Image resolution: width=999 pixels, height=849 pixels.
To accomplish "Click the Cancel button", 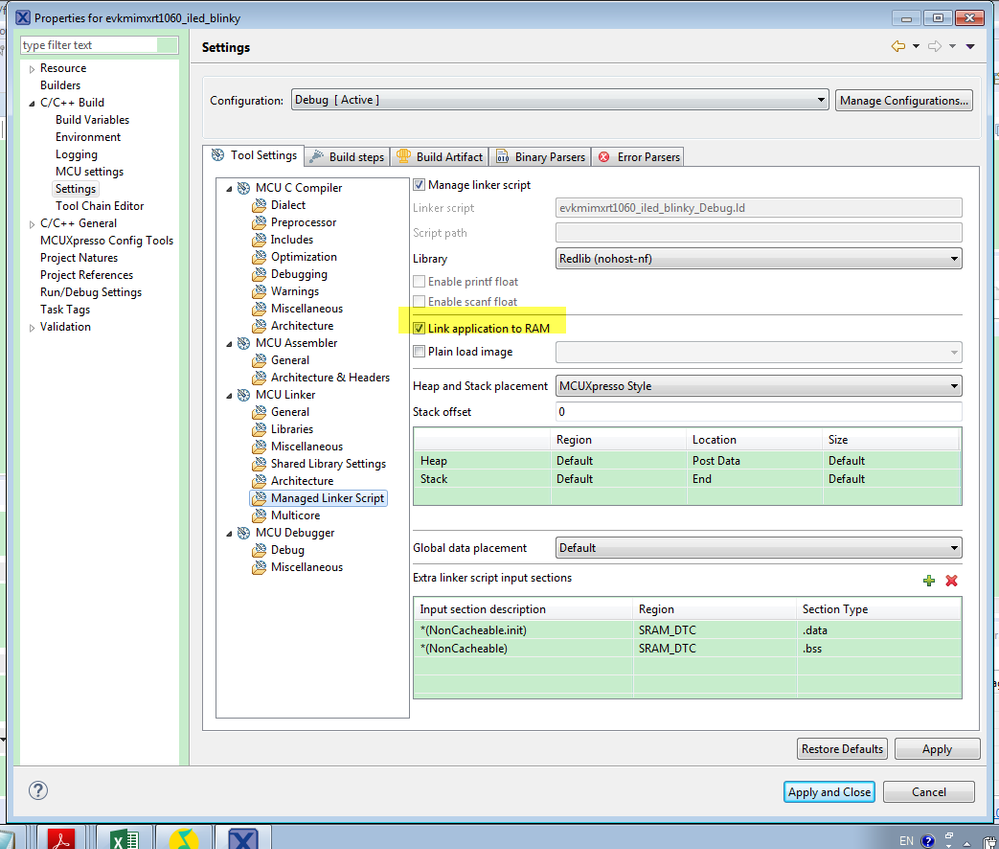I will point(928,792).
